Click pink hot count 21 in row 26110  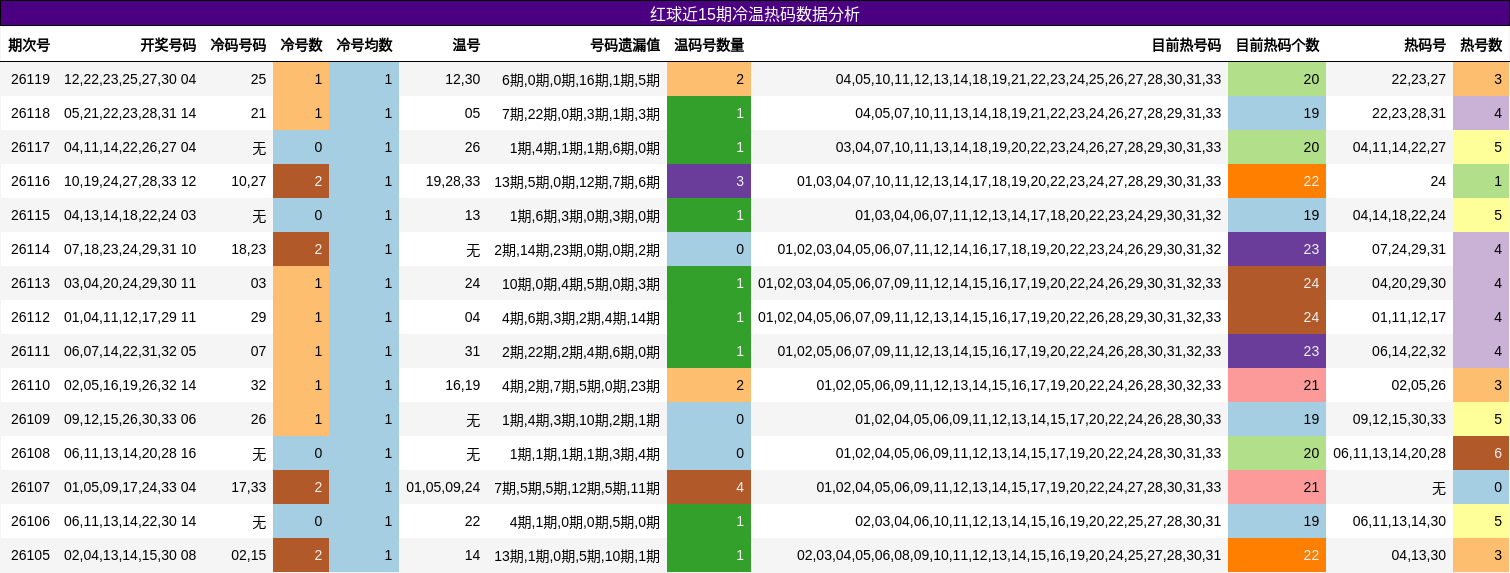click(1277, 385)
